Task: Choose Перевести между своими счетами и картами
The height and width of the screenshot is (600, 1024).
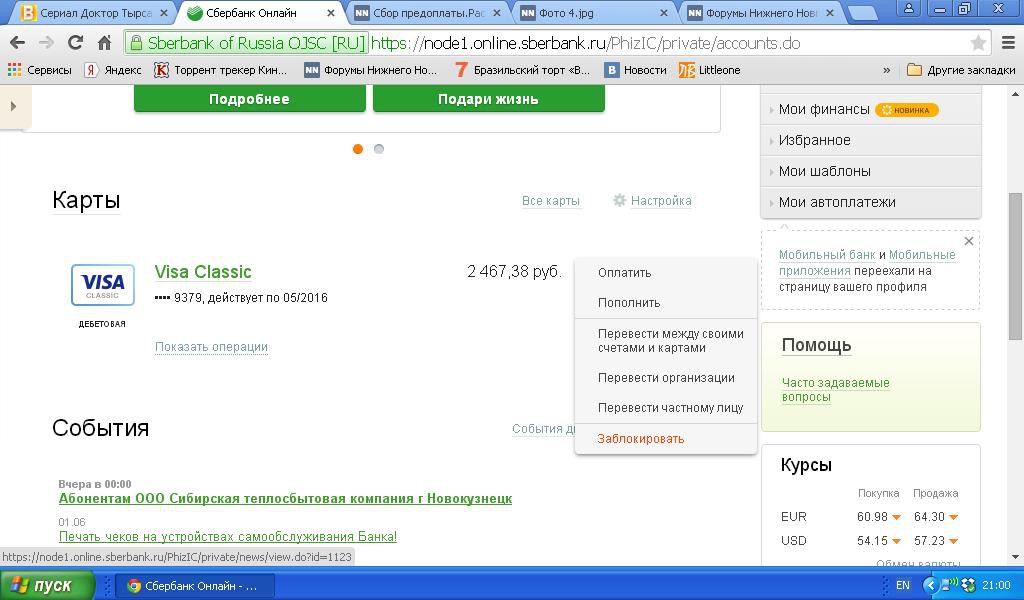Action: [x=665, y=341]
